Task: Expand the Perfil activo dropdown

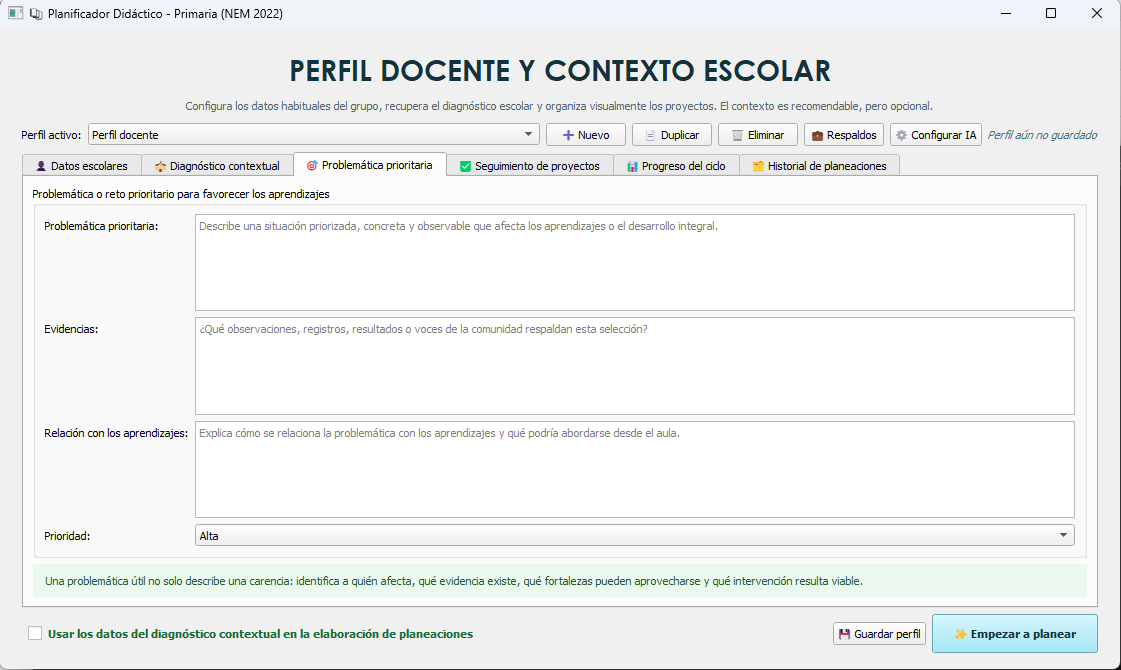Action: (314, 134)
